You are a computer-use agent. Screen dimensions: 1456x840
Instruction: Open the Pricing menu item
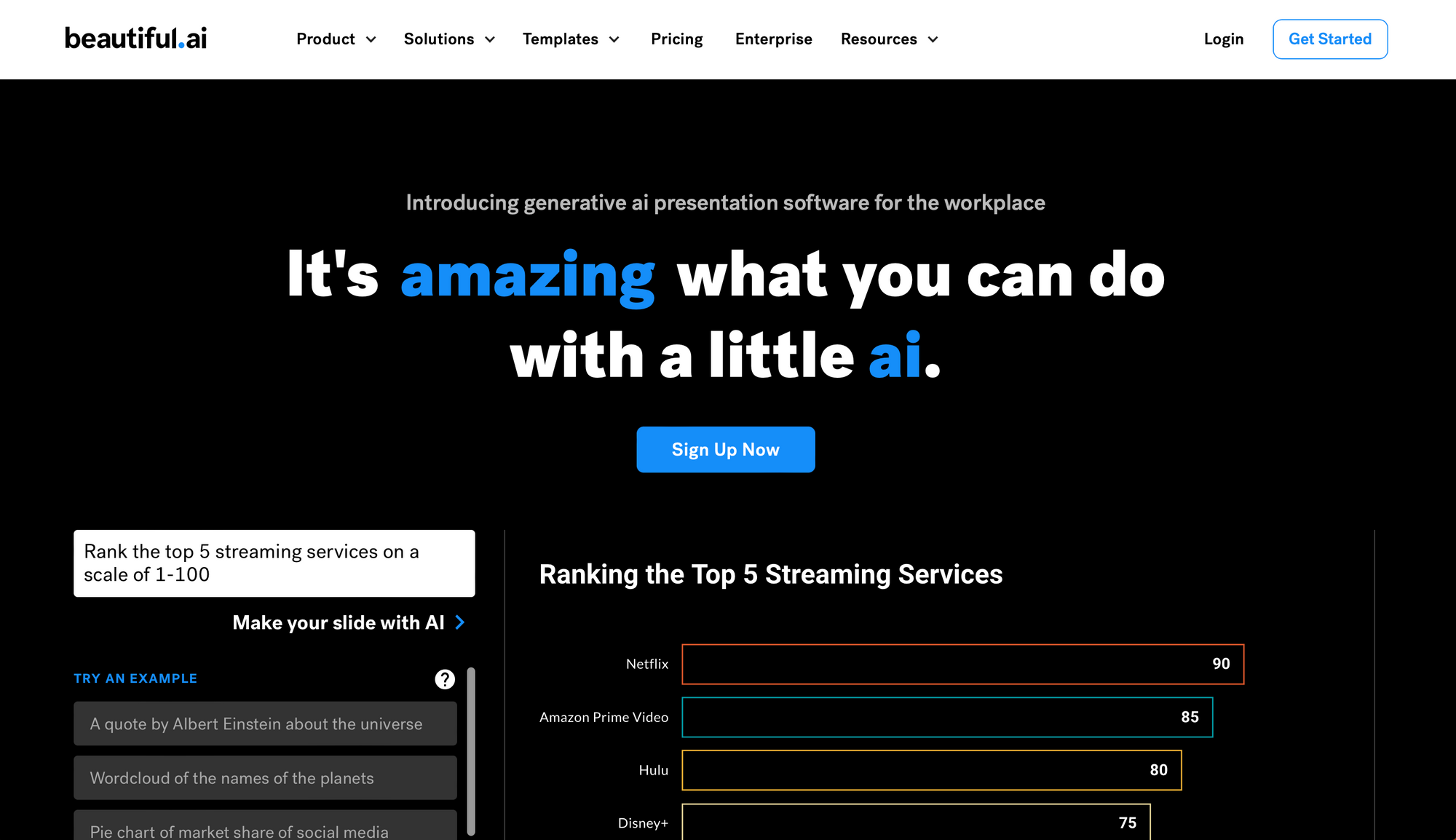pos(676,39)
